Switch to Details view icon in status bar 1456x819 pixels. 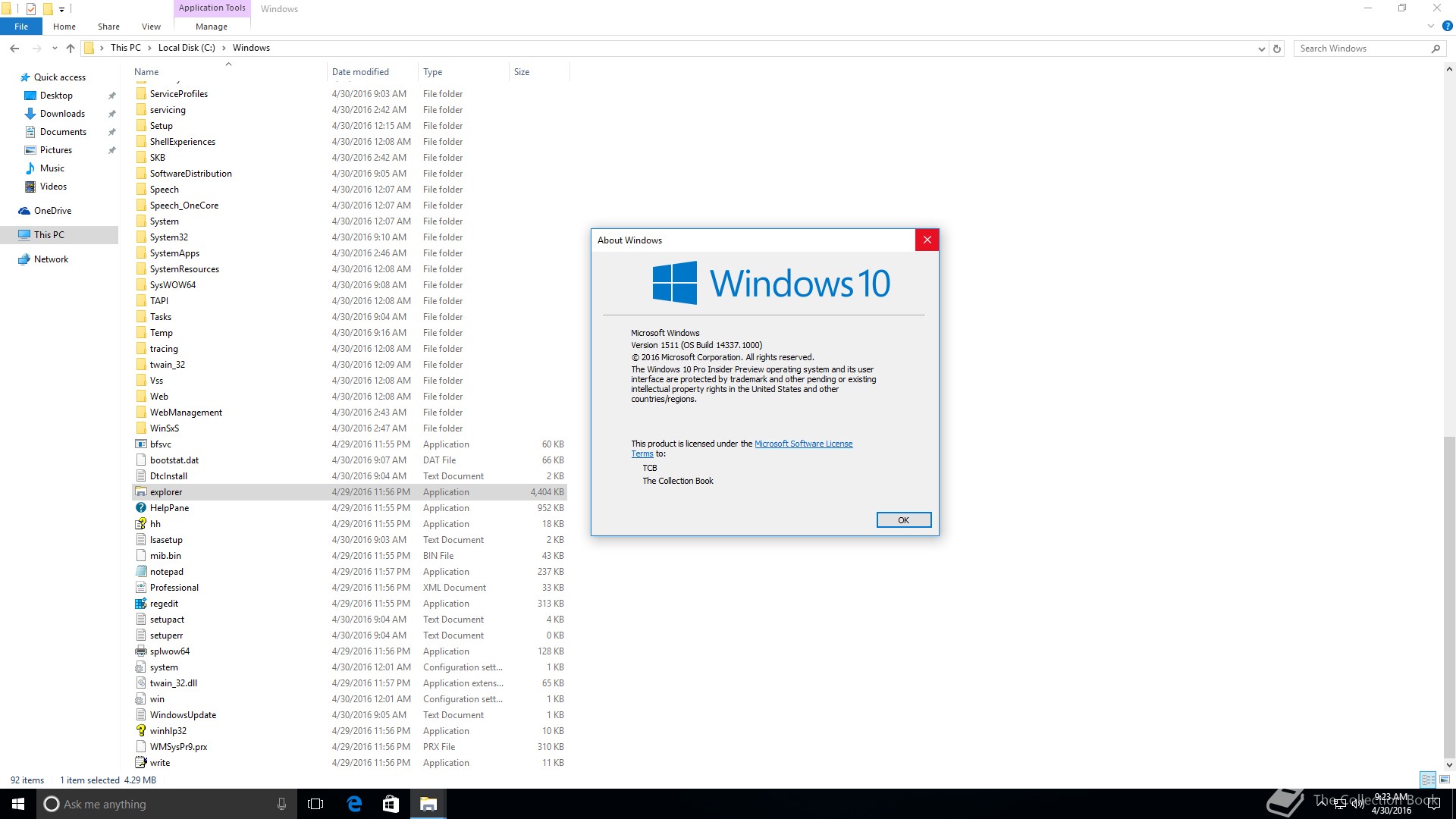pyautogui.click(x=1429, y=780)
